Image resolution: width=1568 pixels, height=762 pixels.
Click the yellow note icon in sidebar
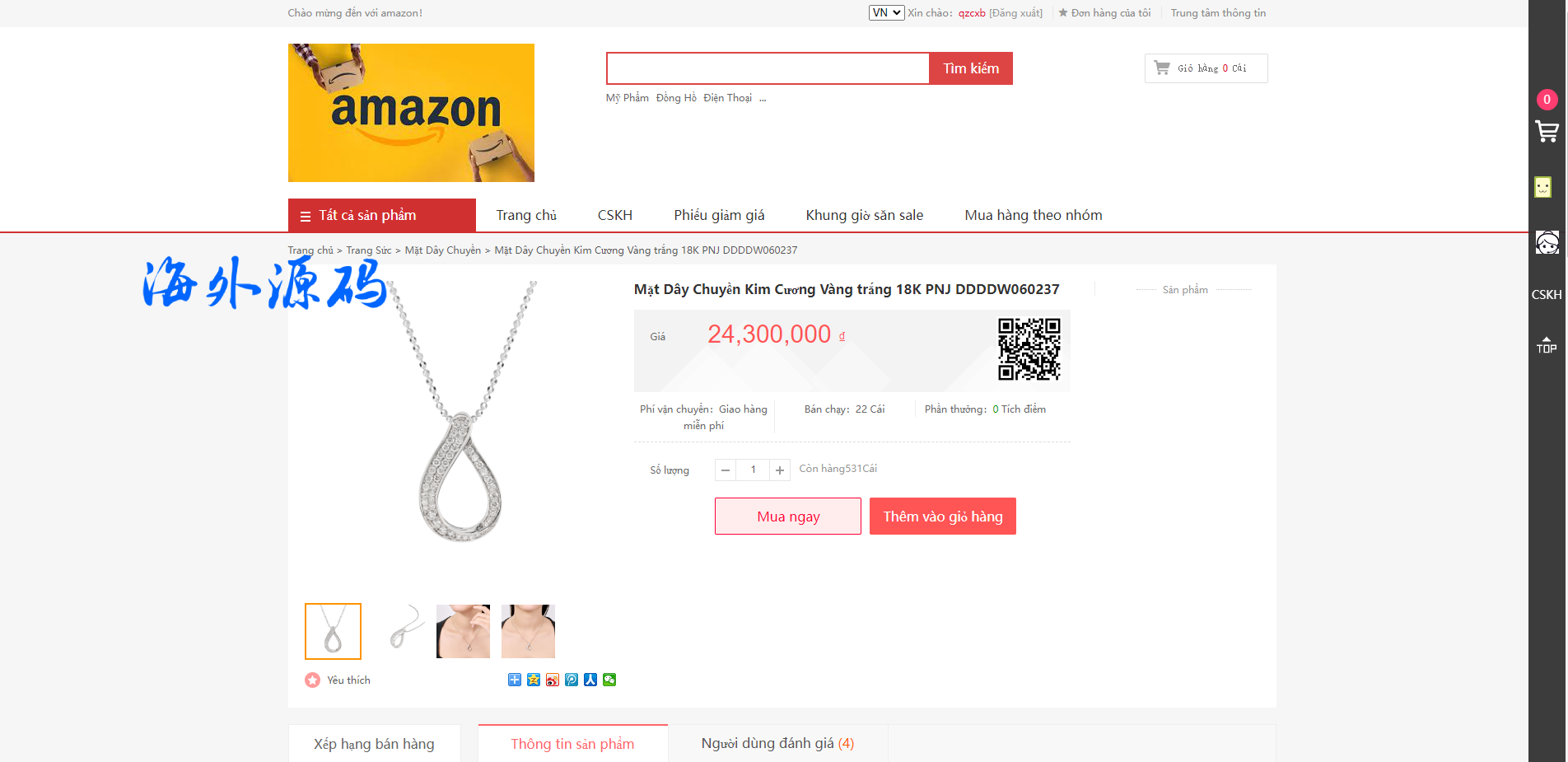tap(1543, 187)
